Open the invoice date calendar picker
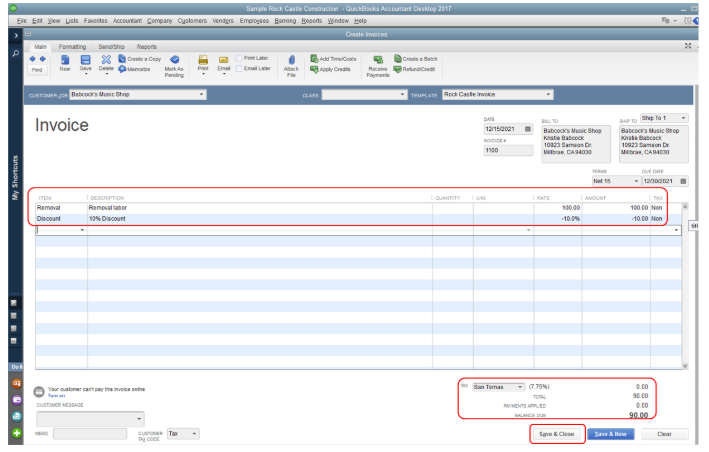The width and height of the screenshot is (709, 452). (x=527, y=129)
